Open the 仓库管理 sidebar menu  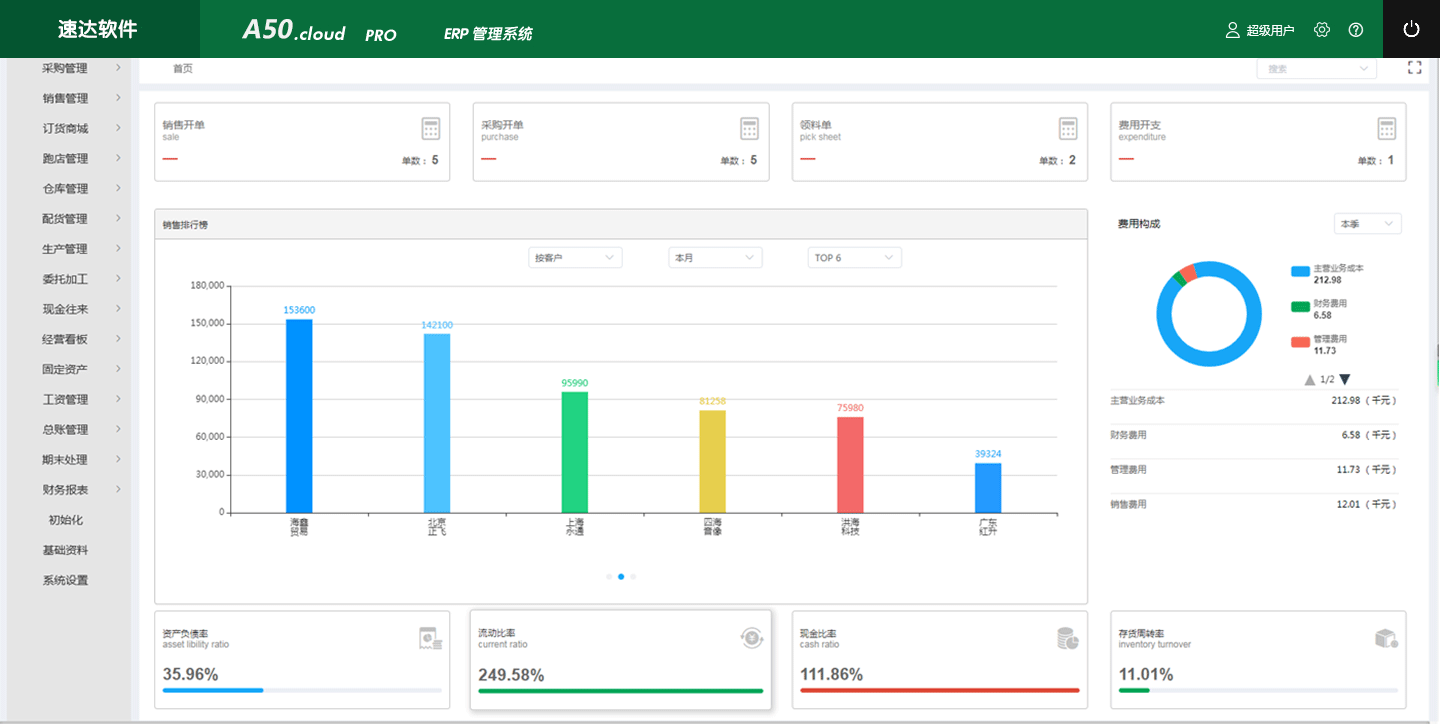point(62,188)
